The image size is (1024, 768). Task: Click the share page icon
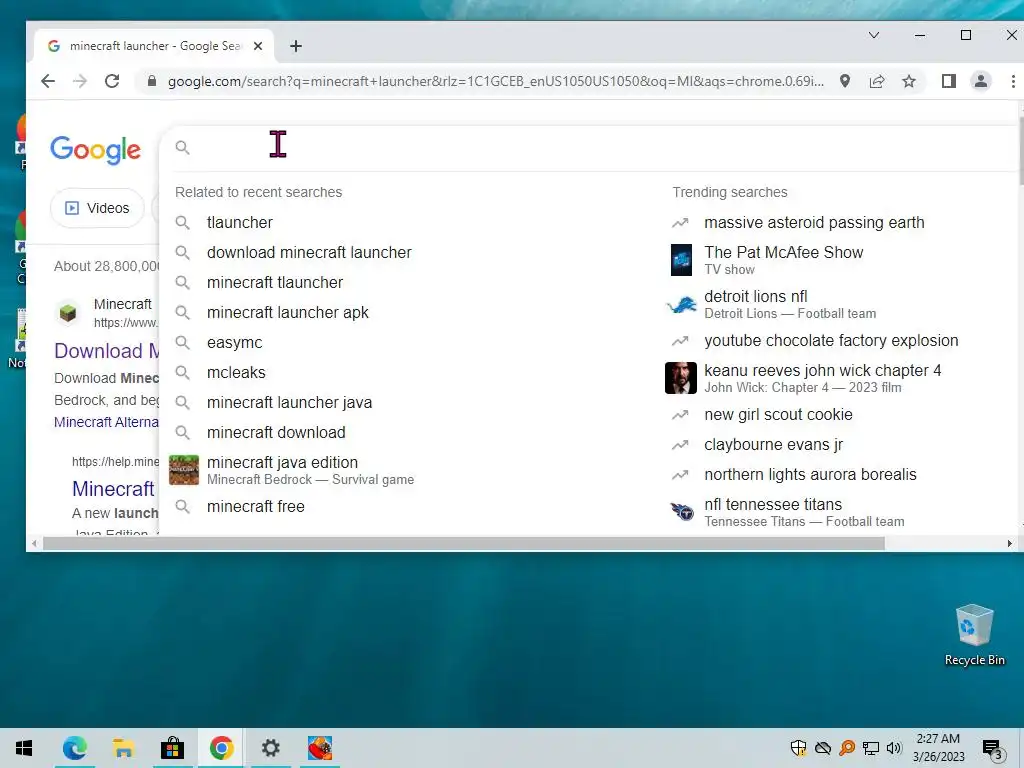coord(876,81)
